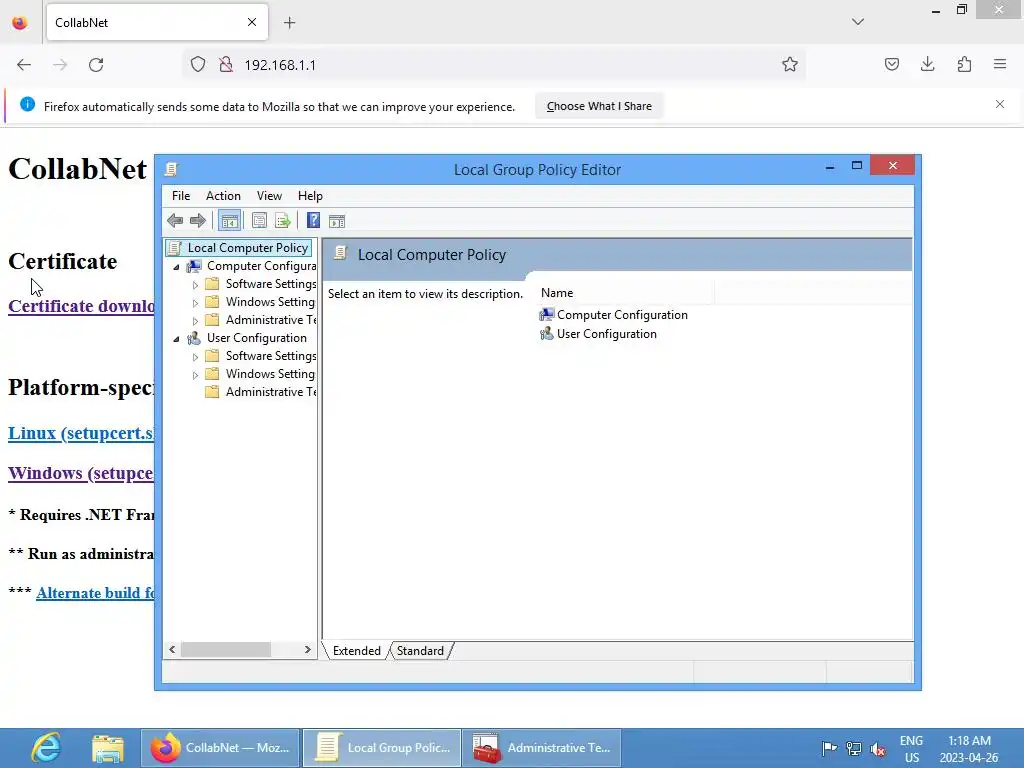Switch to Administrative Tools taskbar button

(x=542, y=748)
